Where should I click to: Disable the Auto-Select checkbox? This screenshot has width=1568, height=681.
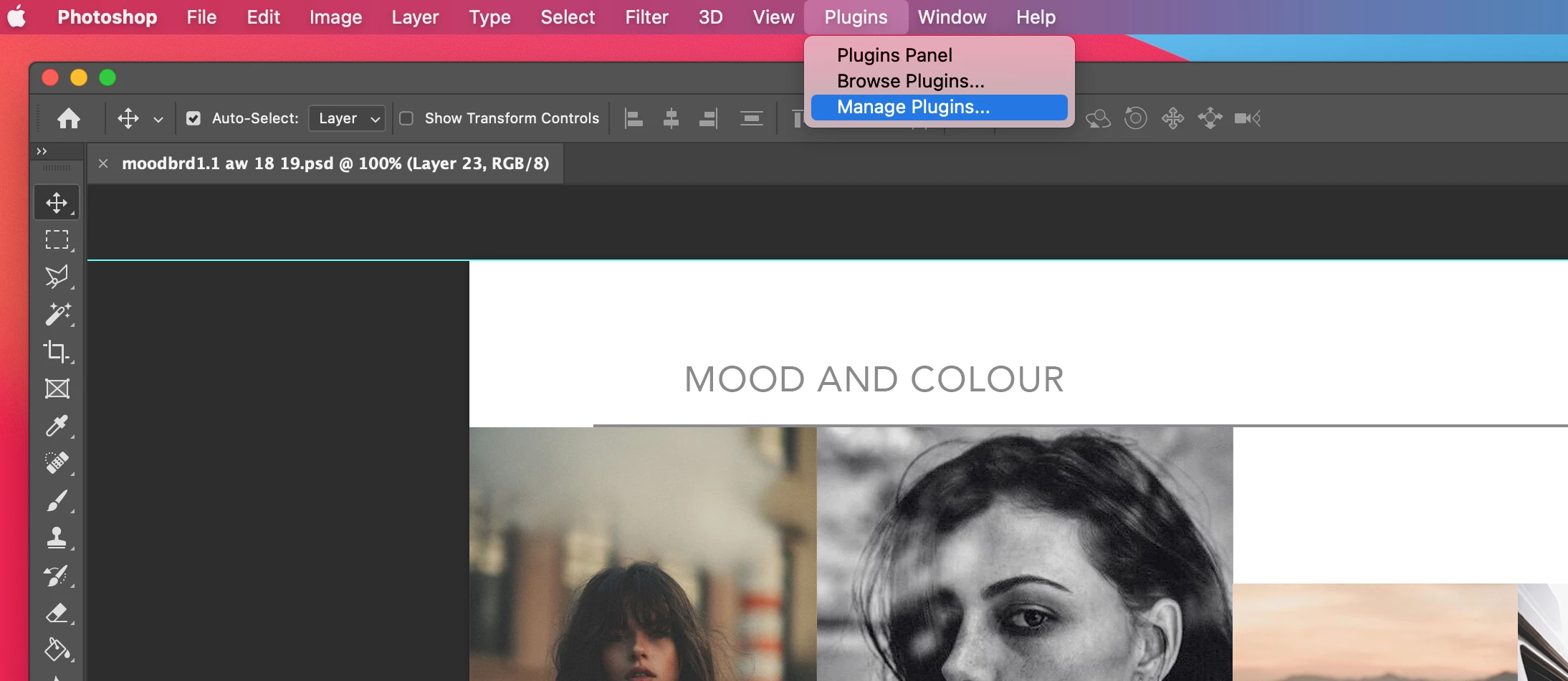tap(193, 118)
